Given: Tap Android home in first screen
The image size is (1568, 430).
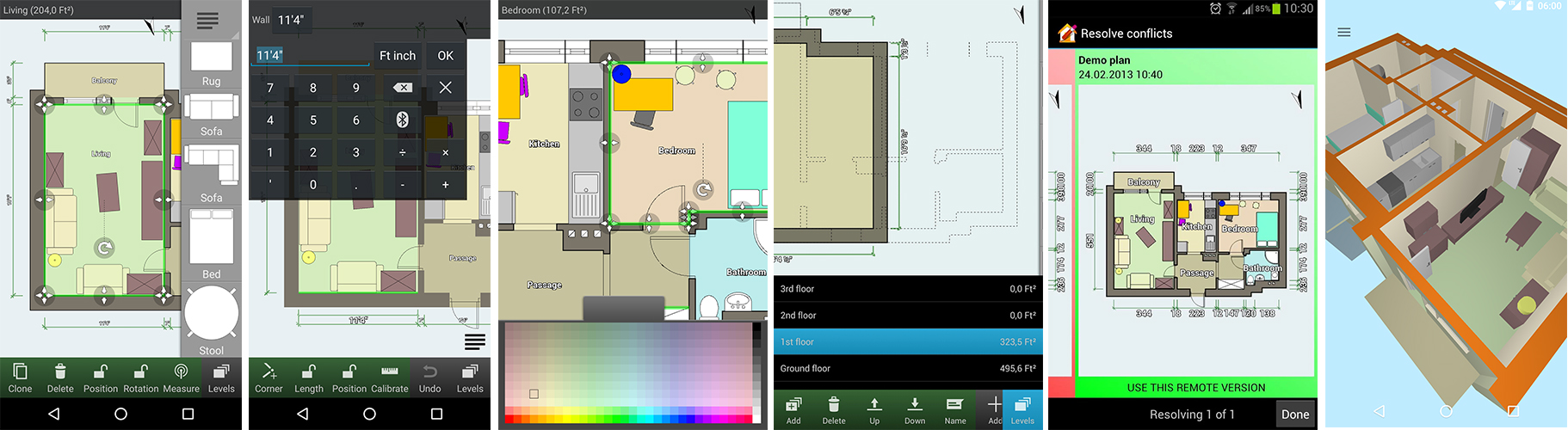Looking at the screenshot, I should pos(120,414).
